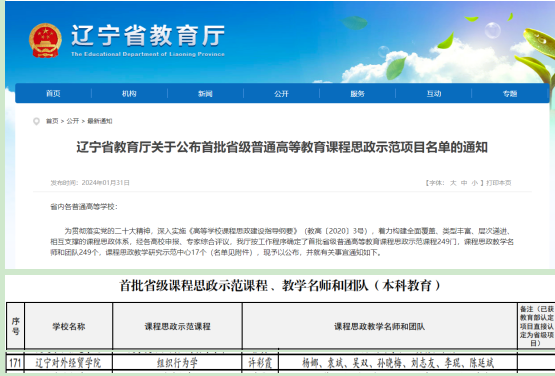The image size is (555, 376).
Task: Click the English subtitle Educational Department of Liaoning Province
Action: 148,54
